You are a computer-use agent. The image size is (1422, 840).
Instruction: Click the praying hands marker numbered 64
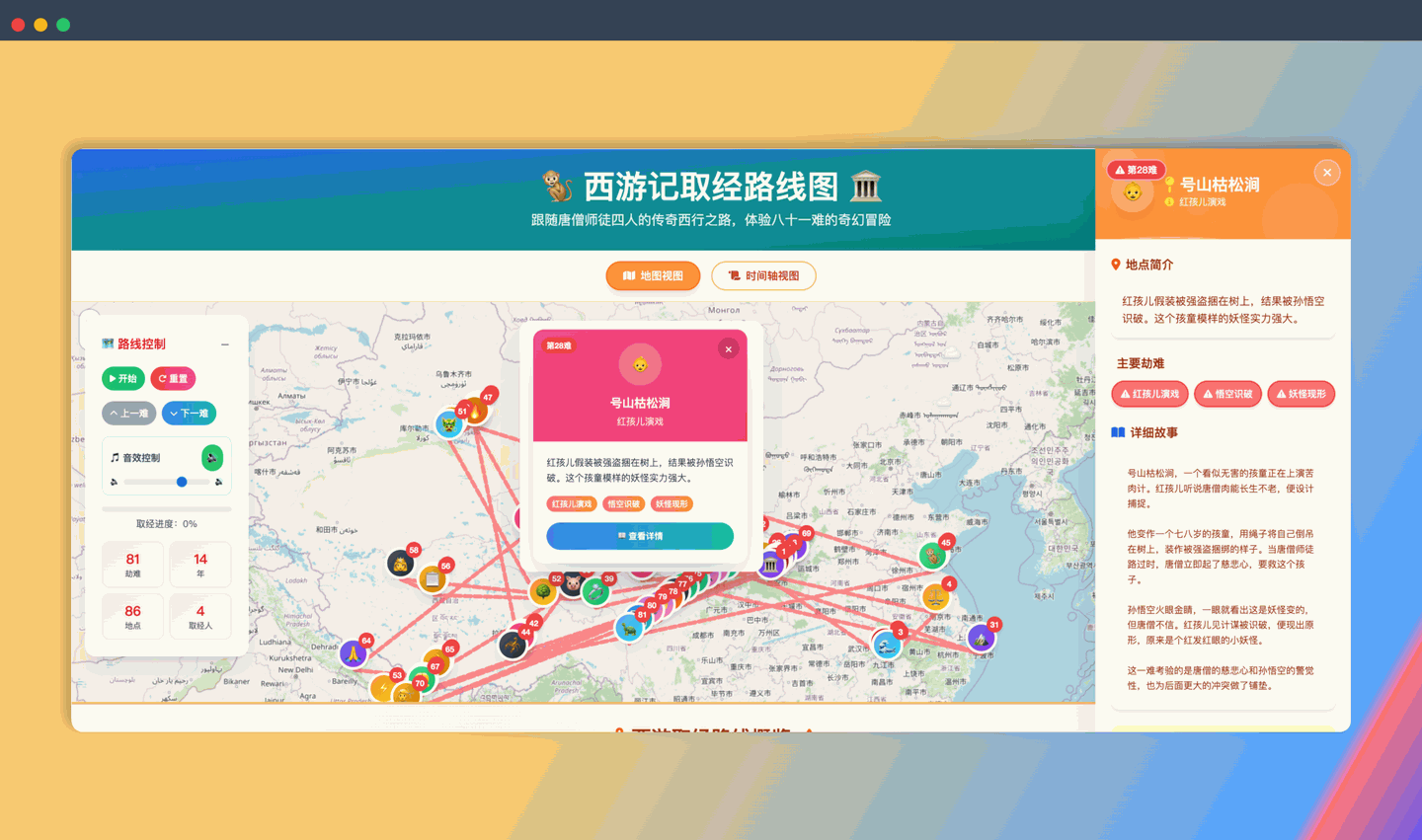tap(353, 653)
